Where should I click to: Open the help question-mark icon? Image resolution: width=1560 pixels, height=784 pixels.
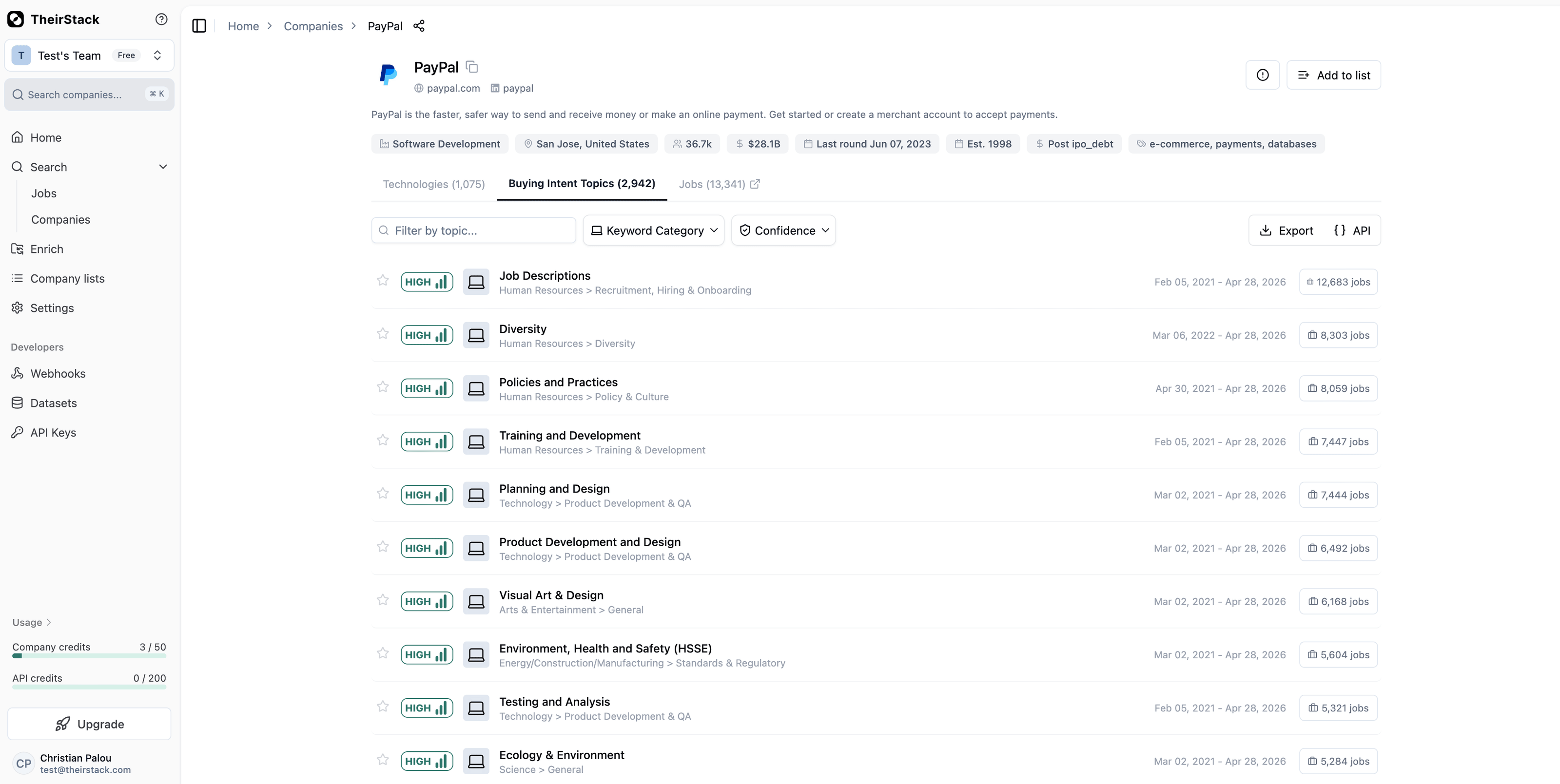pos(161,19)
